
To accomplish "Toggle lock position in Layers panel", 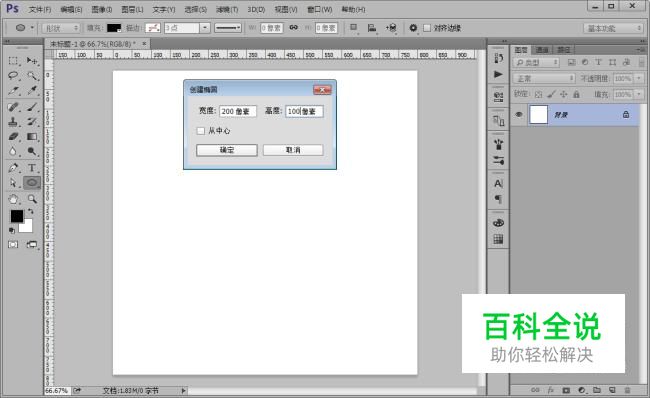I will [563, 95].
